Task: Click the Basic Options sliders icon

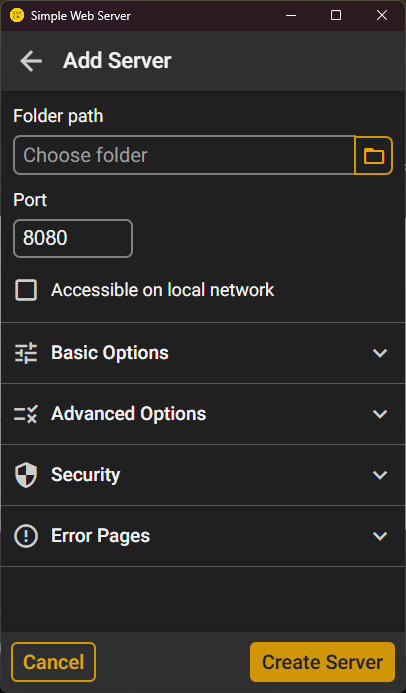Action: point(26,353)
